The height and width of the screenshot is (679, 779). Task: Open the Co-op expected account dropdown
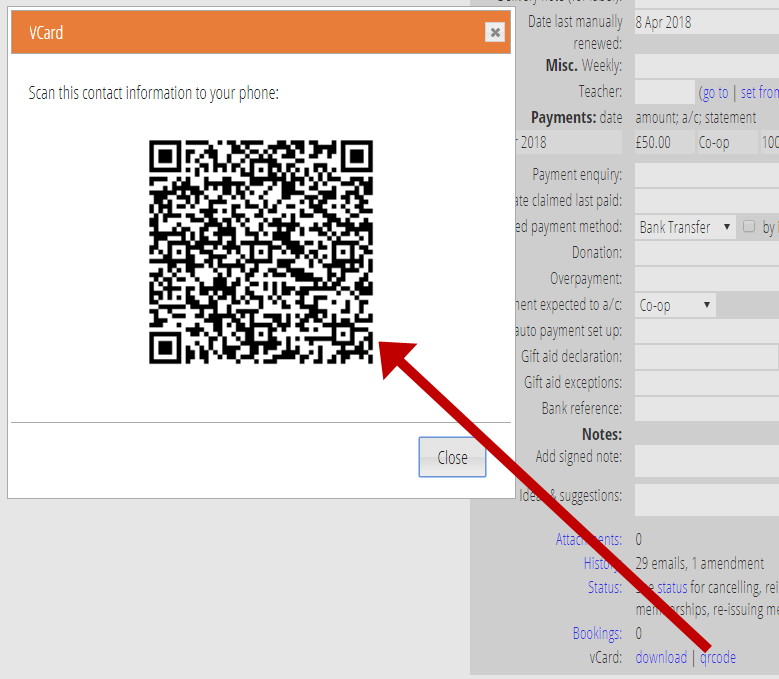(676, 305)
